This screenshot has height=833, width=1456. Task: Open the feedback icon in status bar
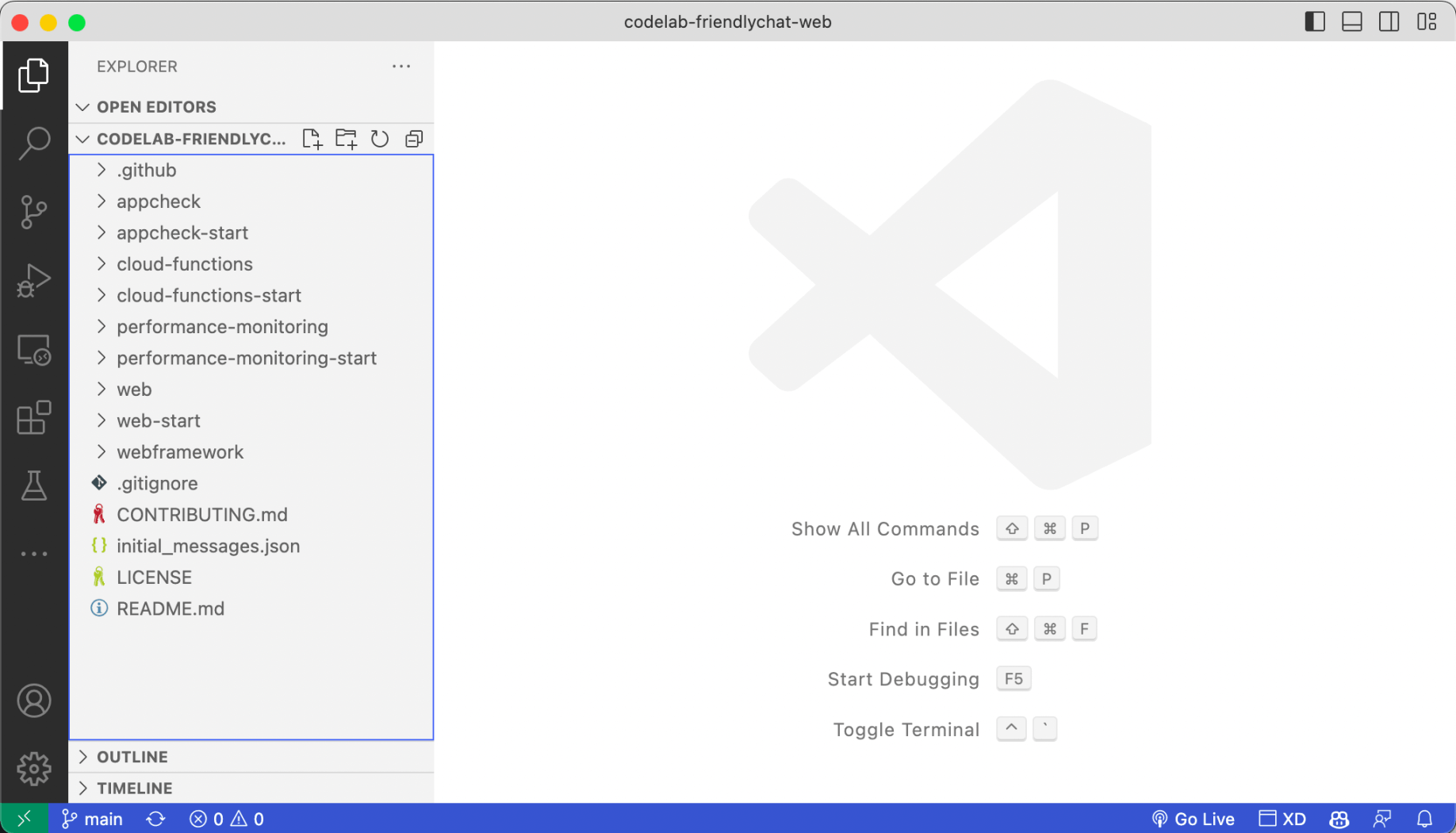(1382, 819)
